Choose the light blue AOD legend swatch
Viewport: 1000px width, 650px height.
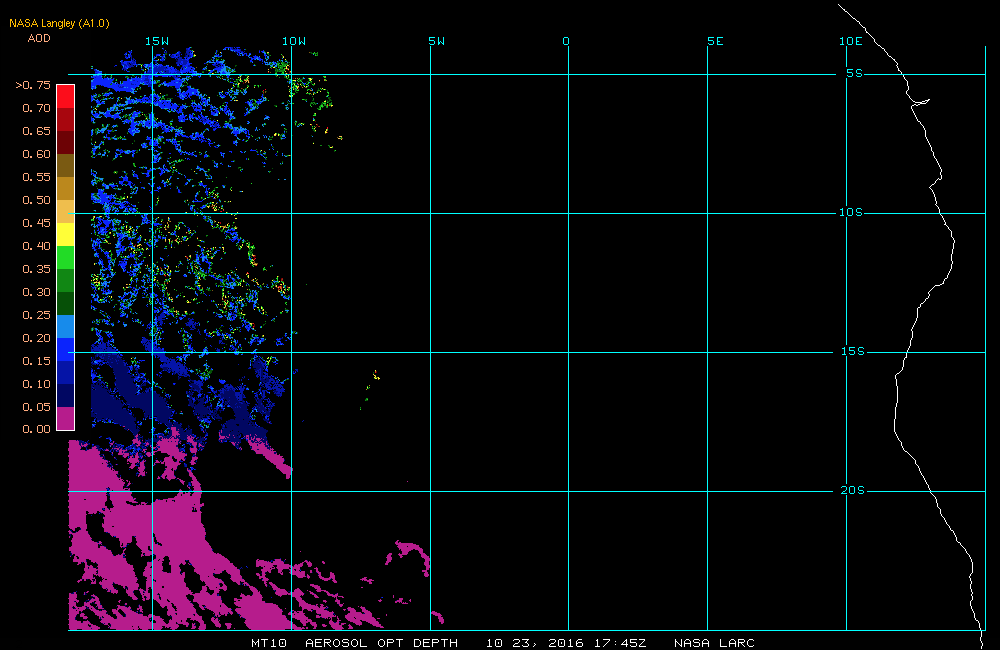[x=65, y=326]
